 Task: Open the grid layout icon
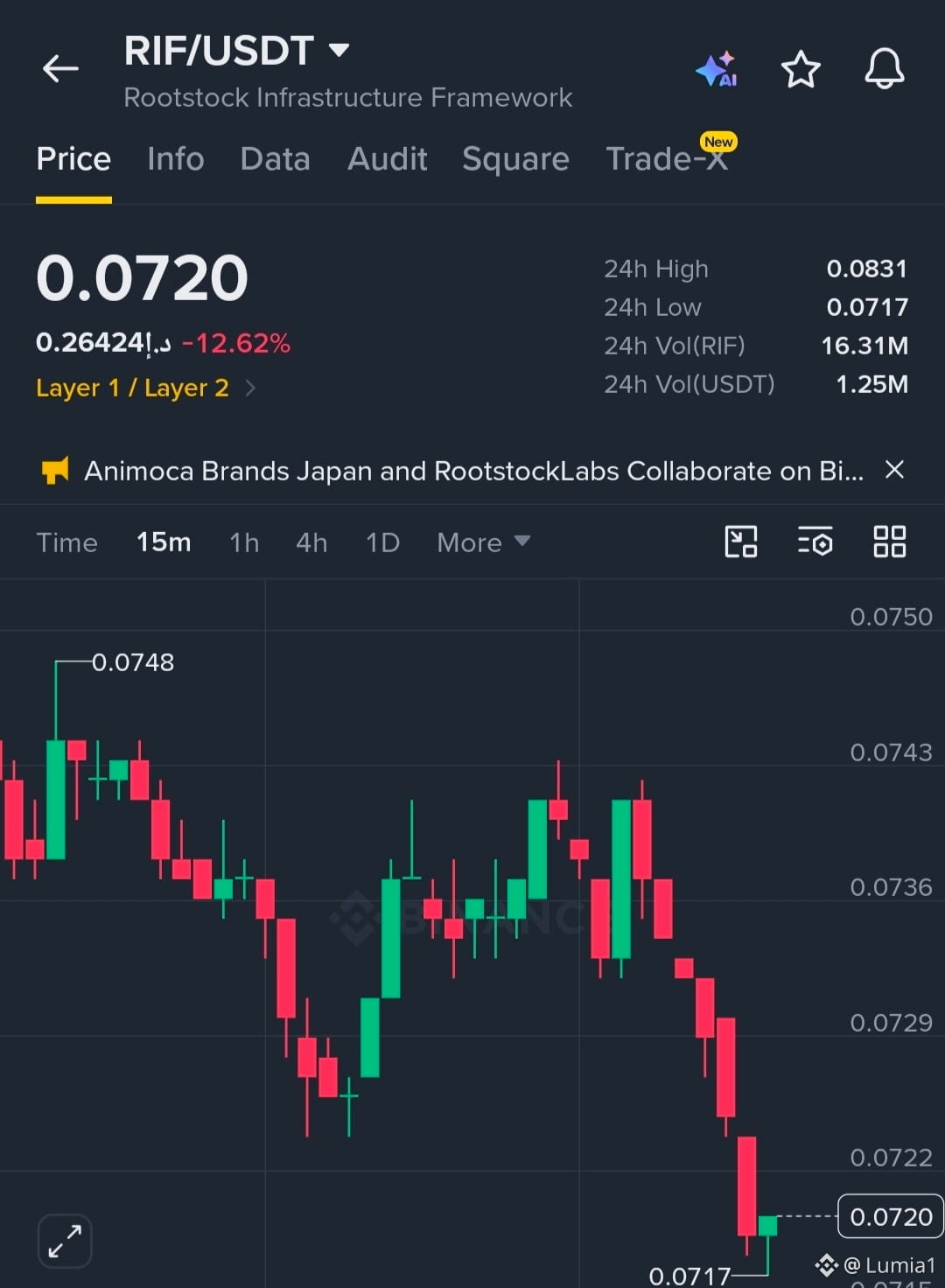[889, 542]
